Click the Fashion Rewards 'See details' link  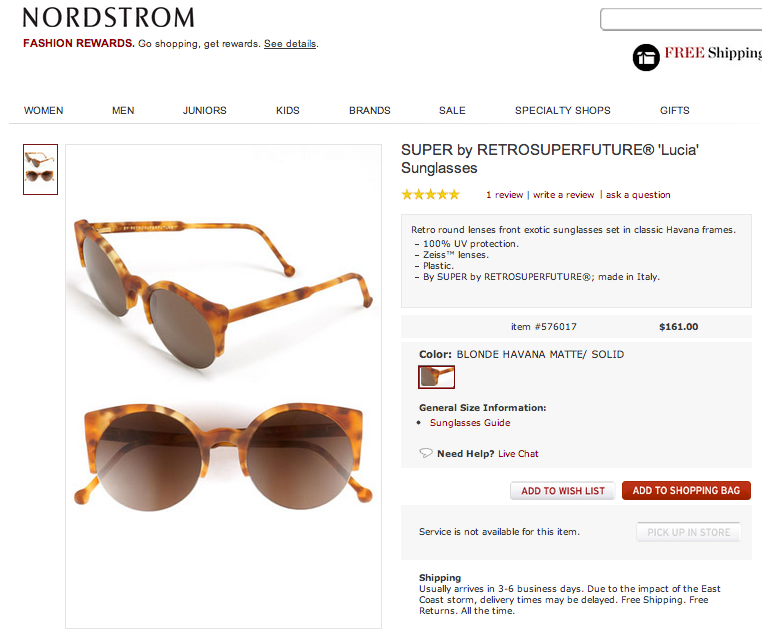click(290, 44)
